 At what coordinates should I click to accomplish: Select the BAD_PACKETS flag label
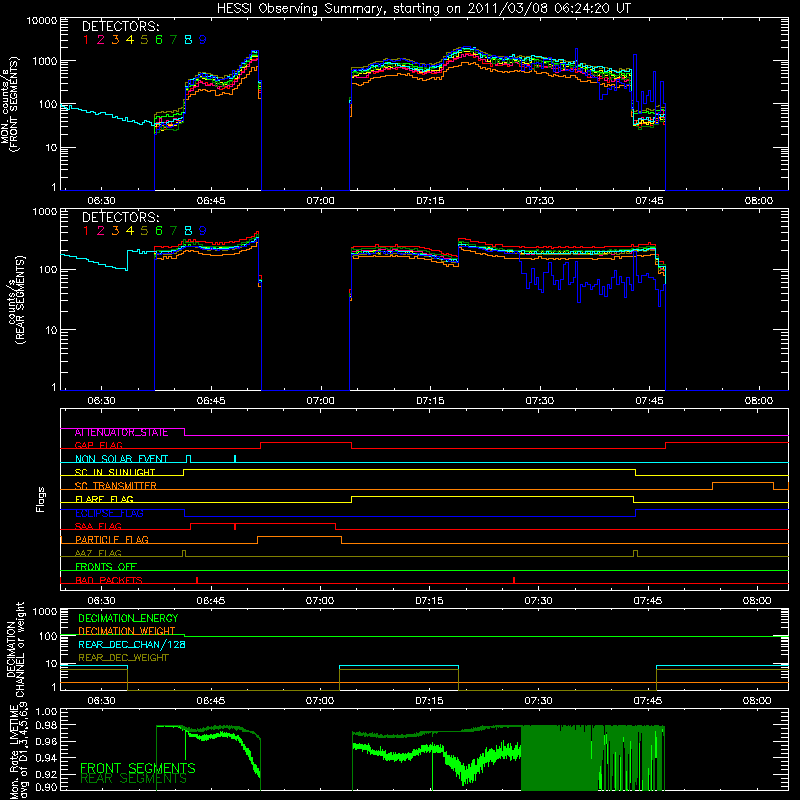tap(109, 580)
